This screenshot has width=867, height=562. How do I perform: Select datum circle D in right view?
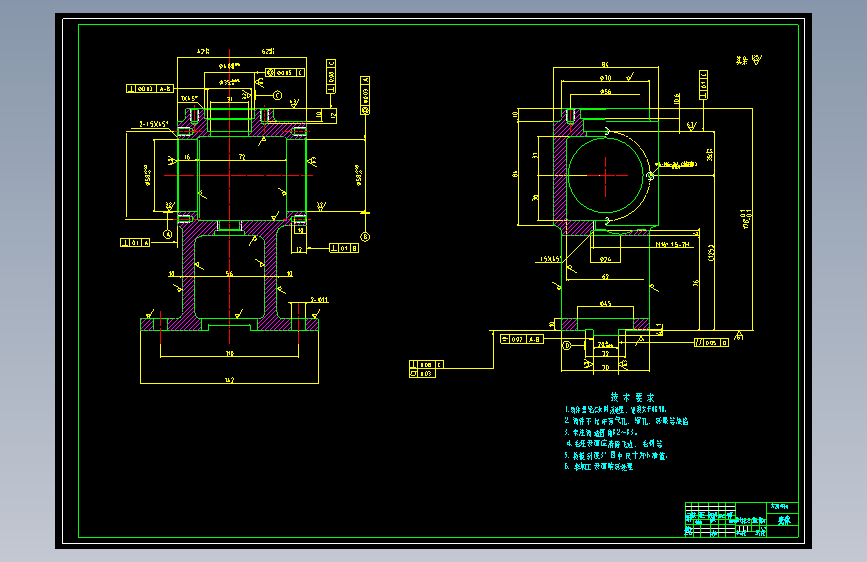(x=567, y=346)
